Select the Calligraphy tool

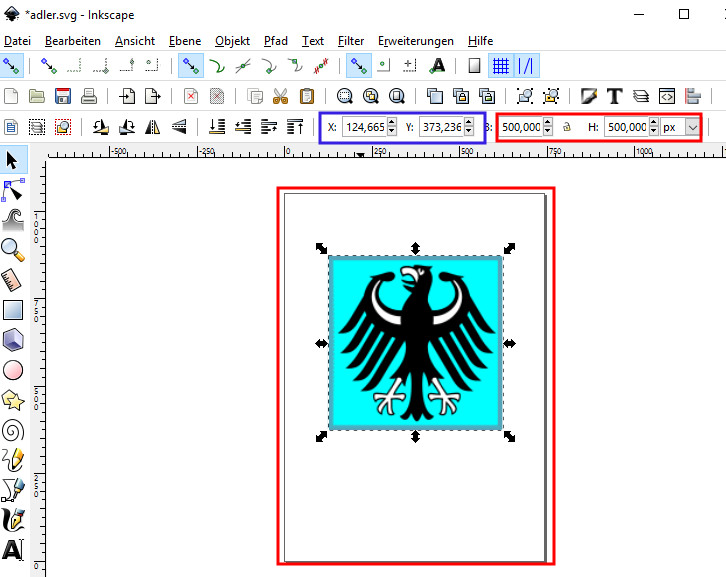13,520
